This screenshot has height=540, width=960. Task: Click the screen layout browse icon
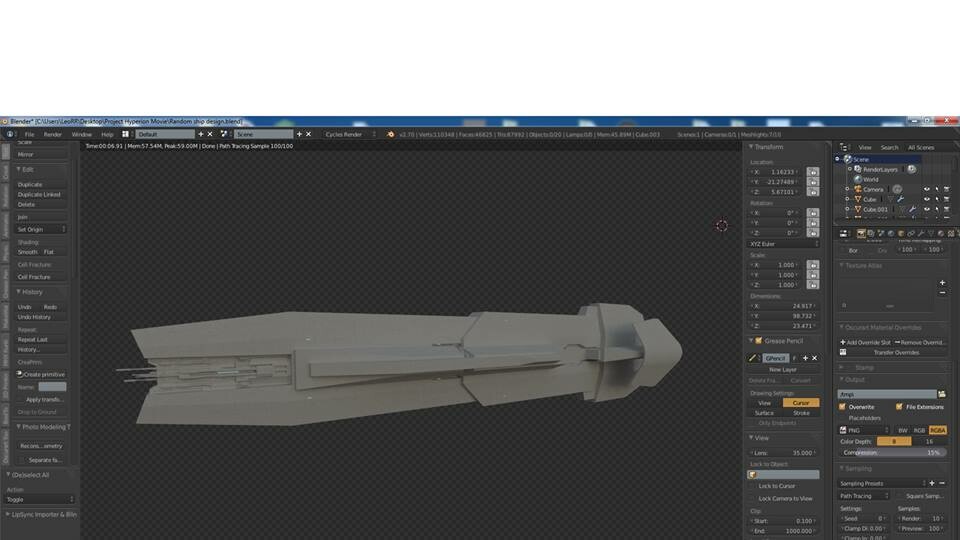pyautogui.click(x=126, y=134)
